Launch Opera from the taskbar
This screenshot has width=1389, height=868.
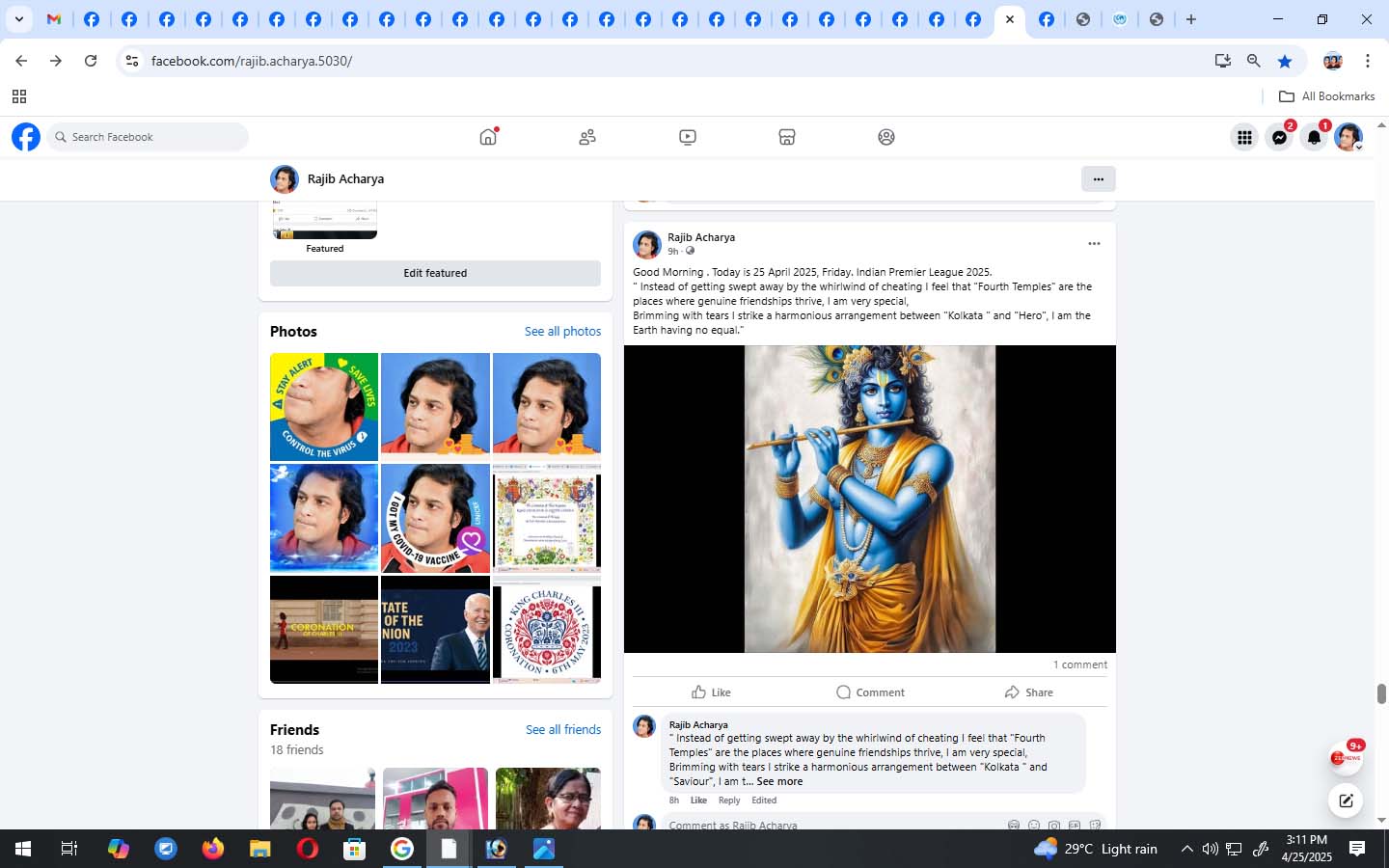click(x=308, y=849)
